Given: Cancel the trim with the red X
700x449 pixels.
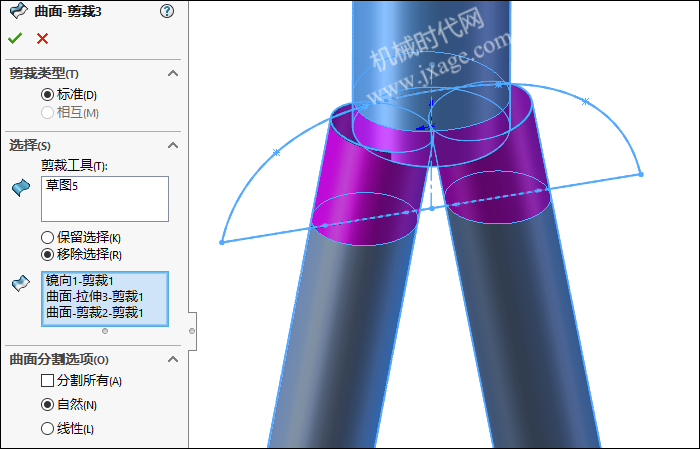Looking at the screenshot, I should [42, 39].
